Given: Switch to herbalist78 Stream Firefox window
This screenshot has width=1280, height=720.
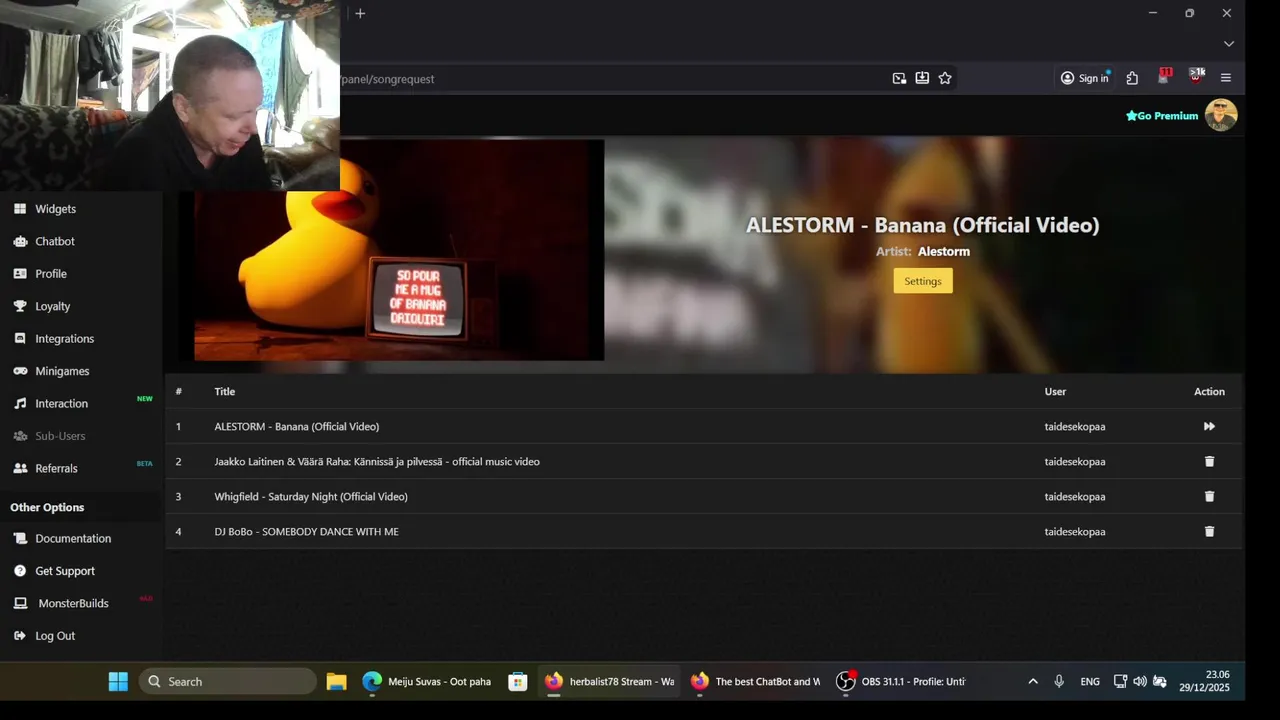Looking at the screenshot, I should click(609, 681).
